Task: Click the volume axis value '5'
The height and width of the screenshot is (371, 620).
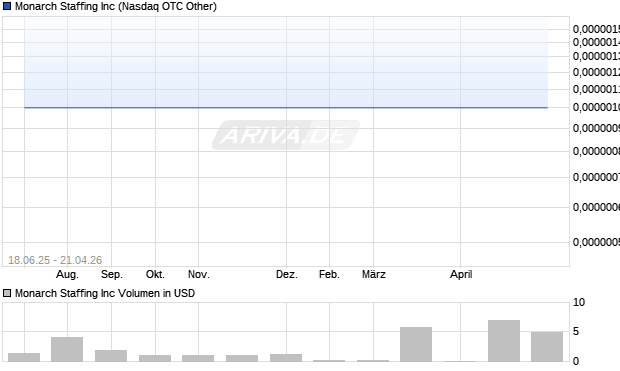Action: point(576,331)
